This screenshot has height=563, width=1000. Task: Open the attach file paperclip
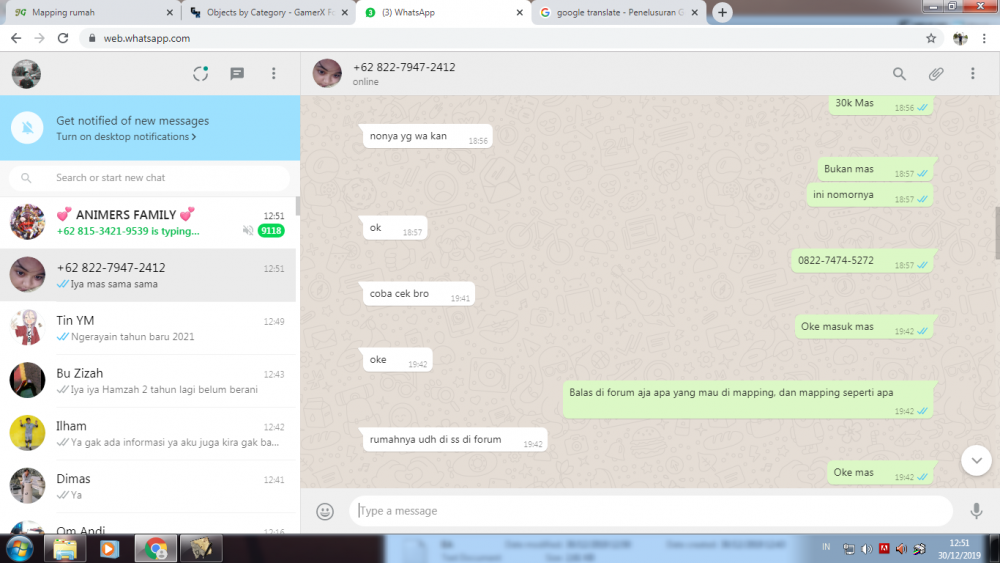click(936, 74)
